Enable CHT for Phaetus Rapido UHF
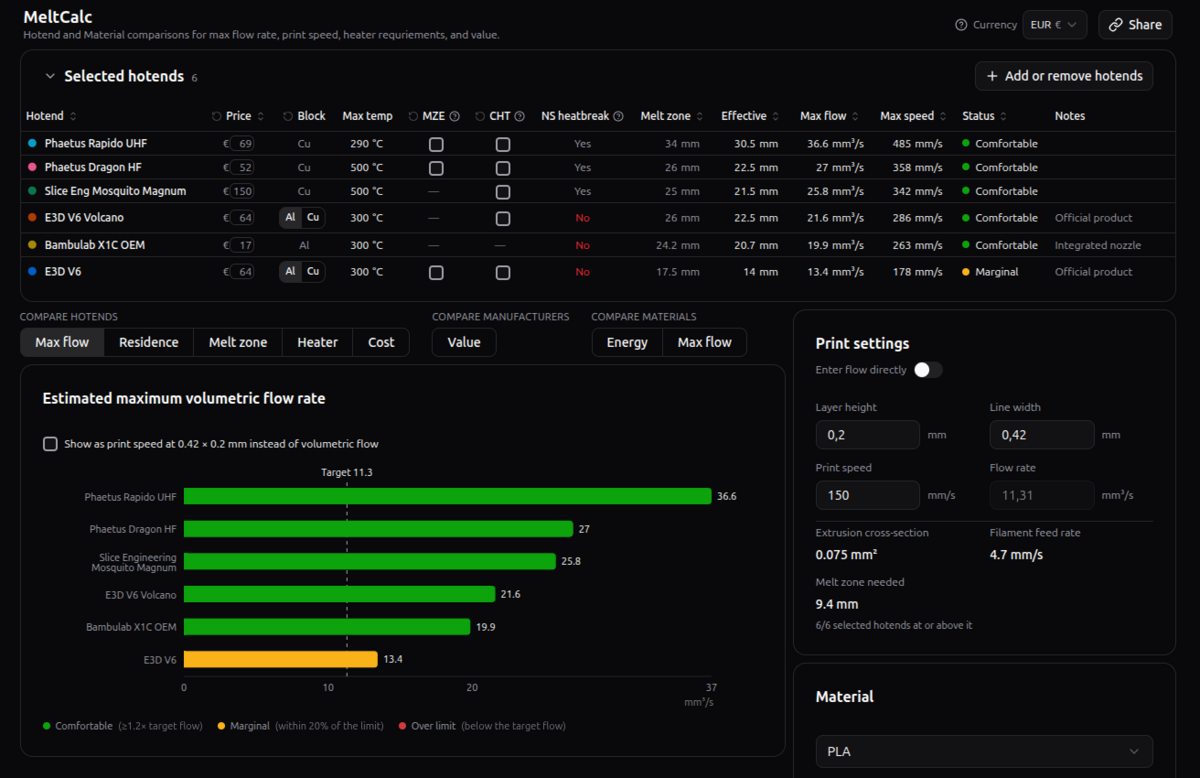Image resolution: width=1200 pixels, height=778 pixels. click(x=503, y=144)
